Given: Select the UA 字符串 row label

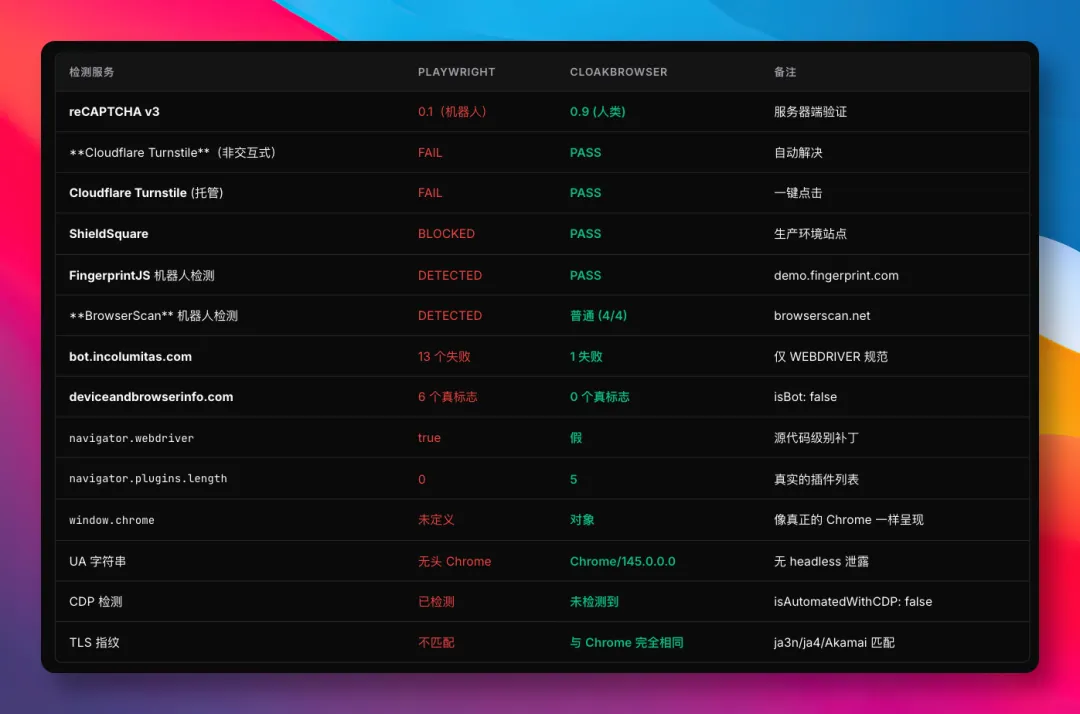Looking at the screenshot, I should [97, 561].
